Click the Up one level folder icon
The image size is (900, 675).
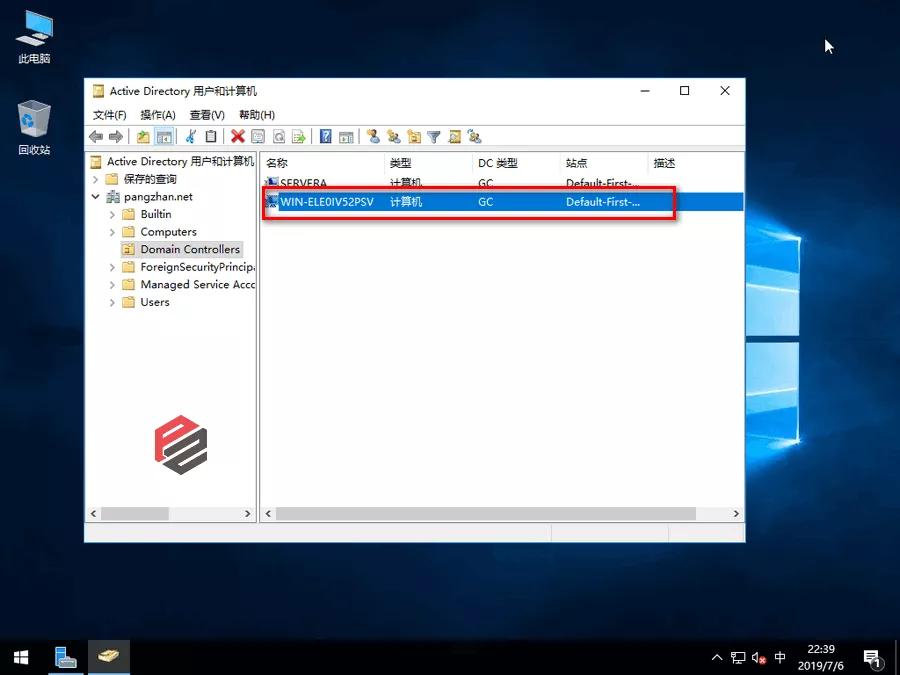(x=143, y=137)
